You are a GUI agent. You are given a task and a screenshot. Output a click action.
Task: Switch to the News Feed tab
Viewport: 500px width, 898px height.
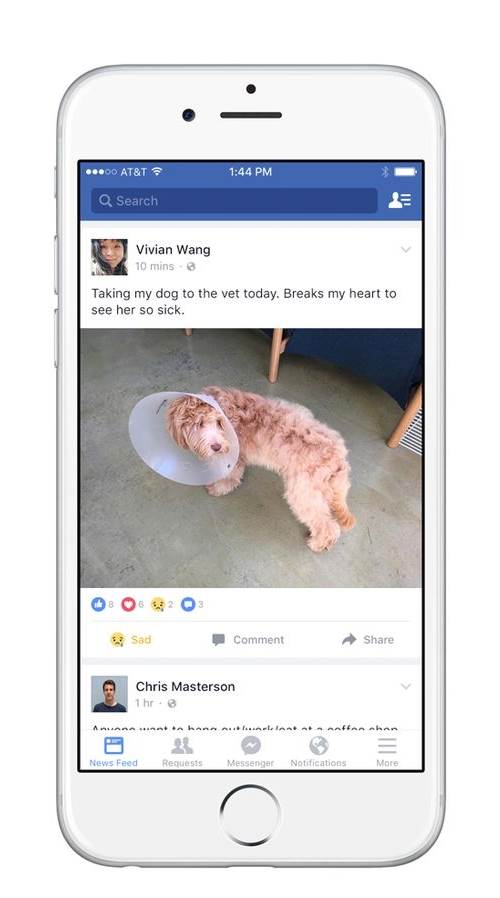point(113,751)
